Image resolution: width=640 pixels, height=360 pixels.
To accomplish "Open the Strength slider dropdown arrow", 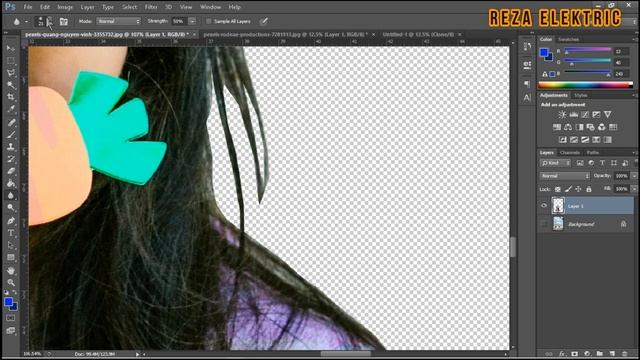I will coord(192,21).
